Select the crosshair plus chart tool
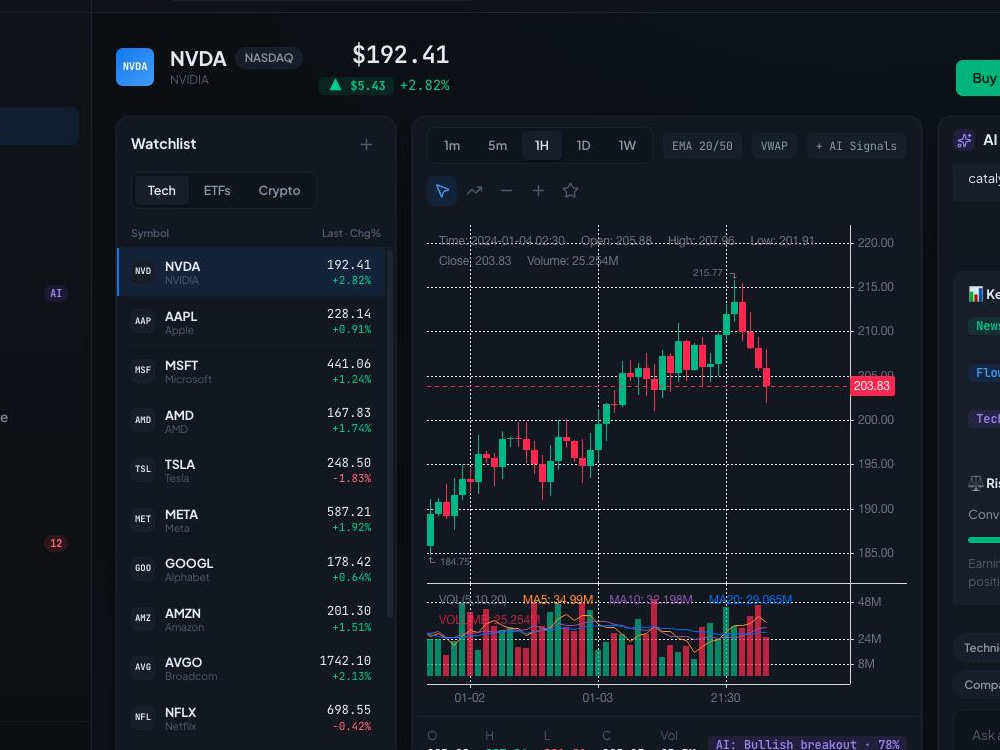Viewport: 1000px width, 750px height. (x=538, y=191)
